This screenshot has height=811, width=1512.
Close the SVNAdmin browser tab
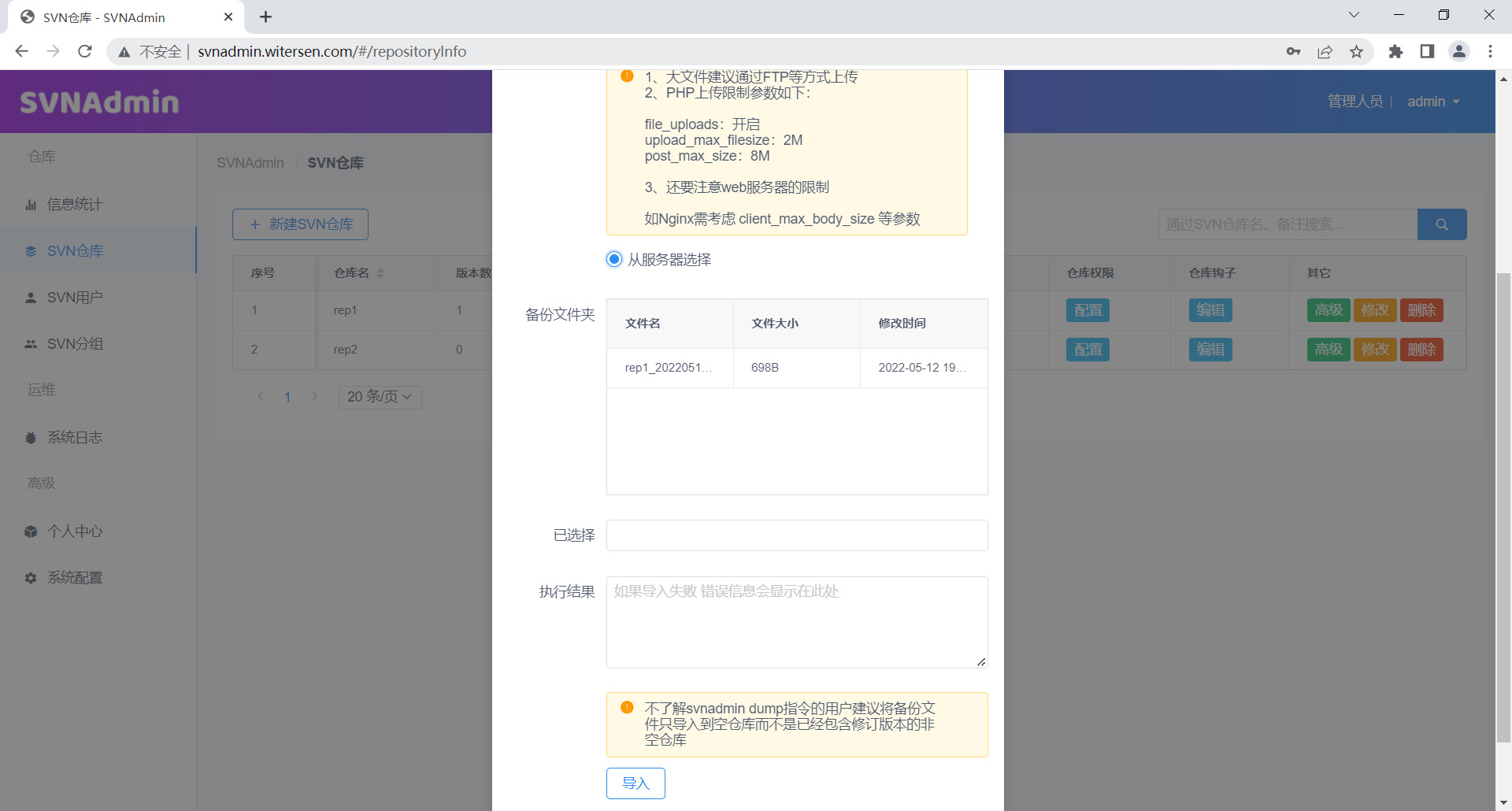point(228,17)
